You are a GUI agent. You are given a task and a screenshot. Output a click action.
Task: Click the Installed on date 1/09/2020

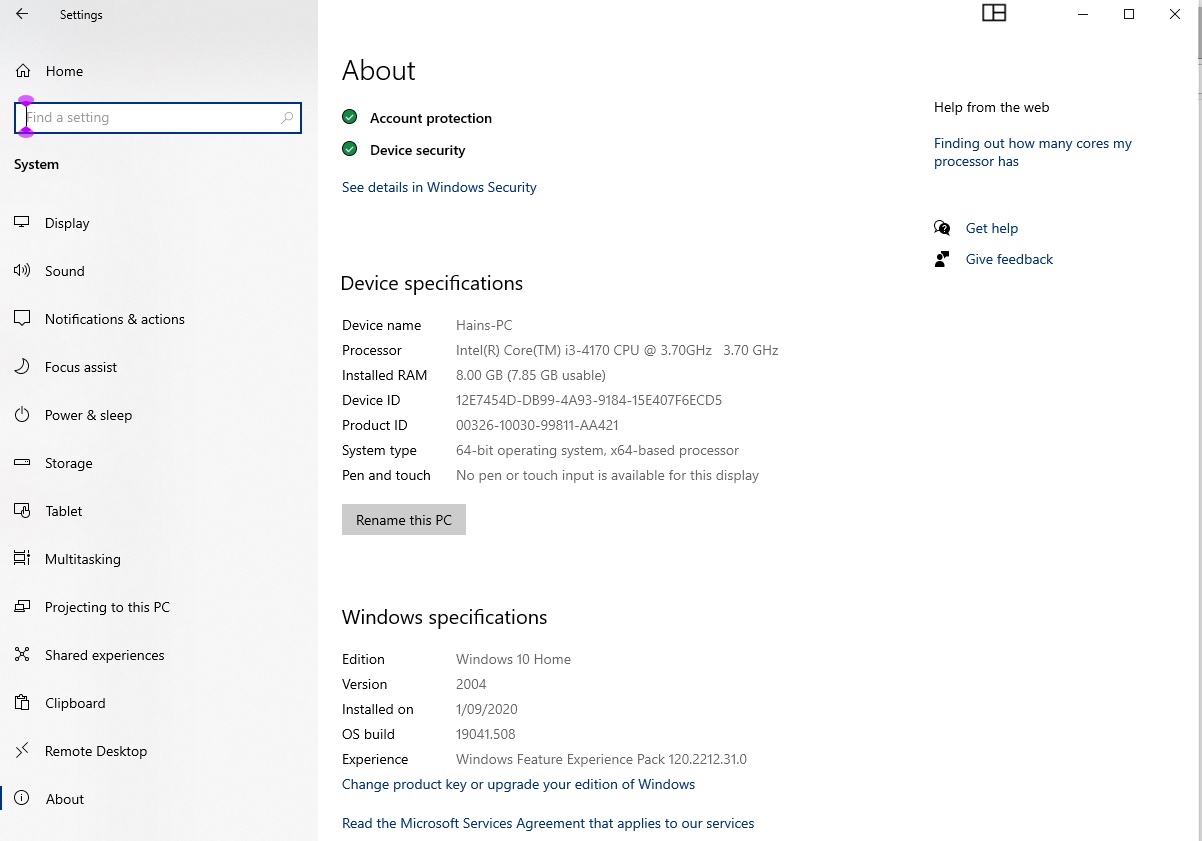487,709
